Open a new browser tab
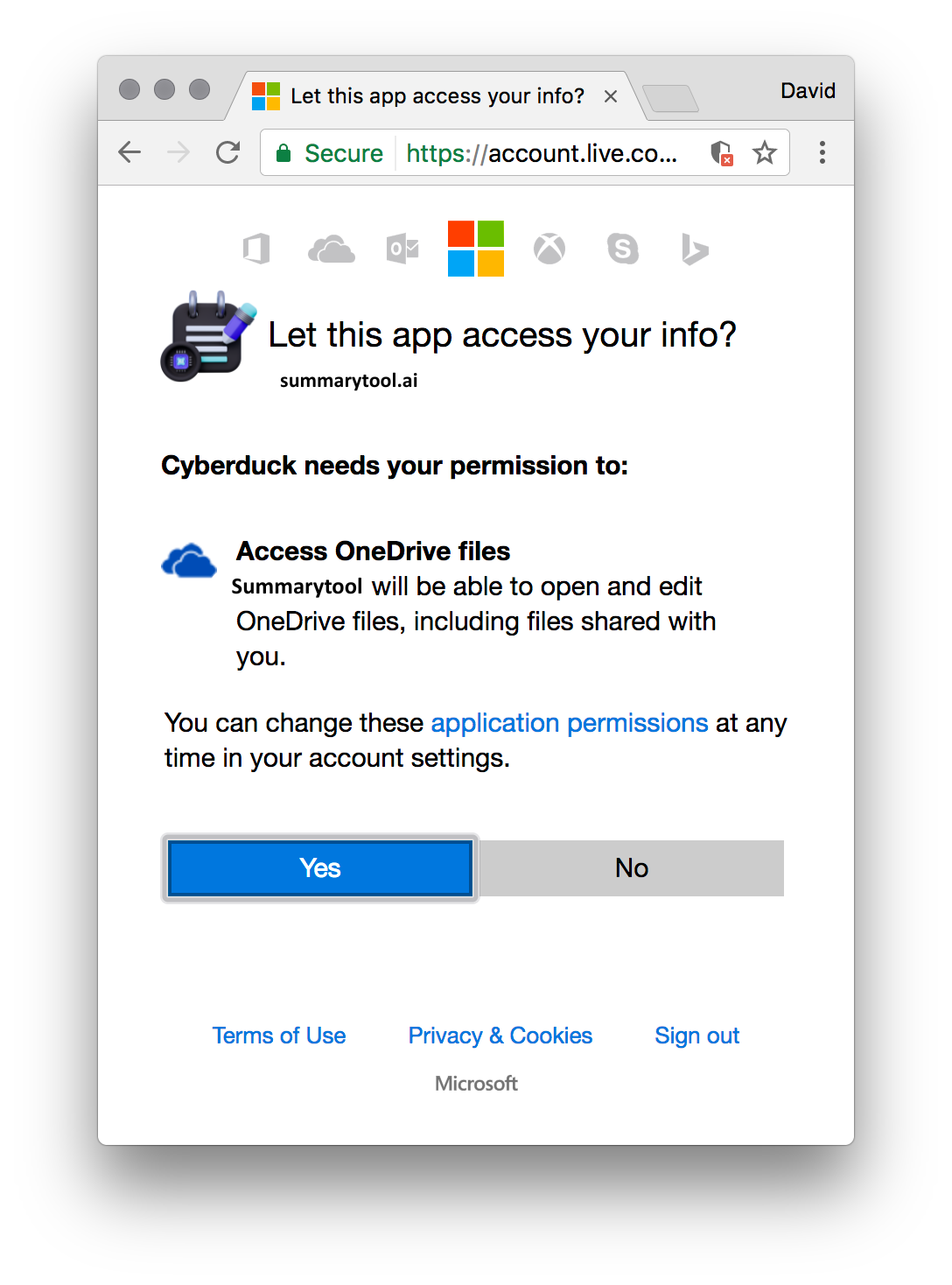The height and width of the screenshot is (1285, 952). 670,98
